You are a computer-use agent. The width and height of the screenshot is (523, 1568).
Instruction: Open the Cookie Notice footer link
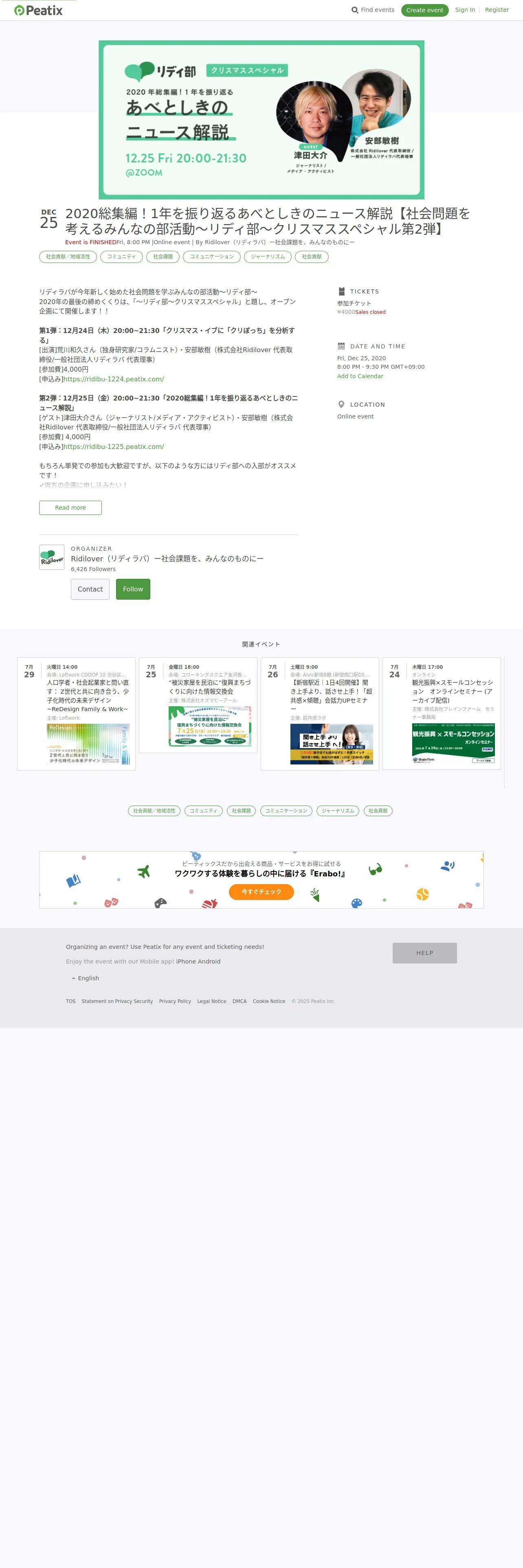click(x=269, y=1001)
